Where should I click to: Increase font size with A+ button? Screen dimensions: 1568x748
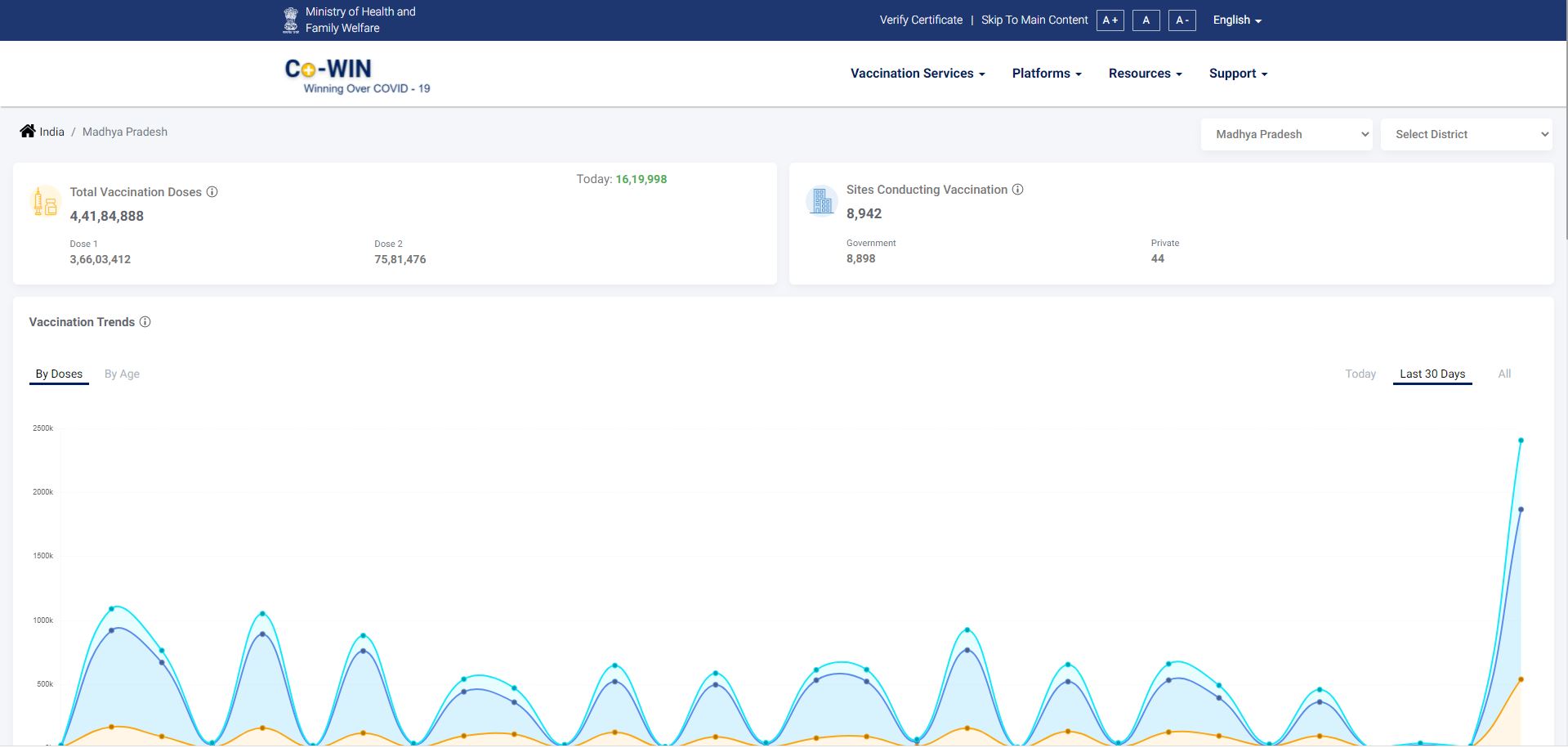tap(1110, 20)
